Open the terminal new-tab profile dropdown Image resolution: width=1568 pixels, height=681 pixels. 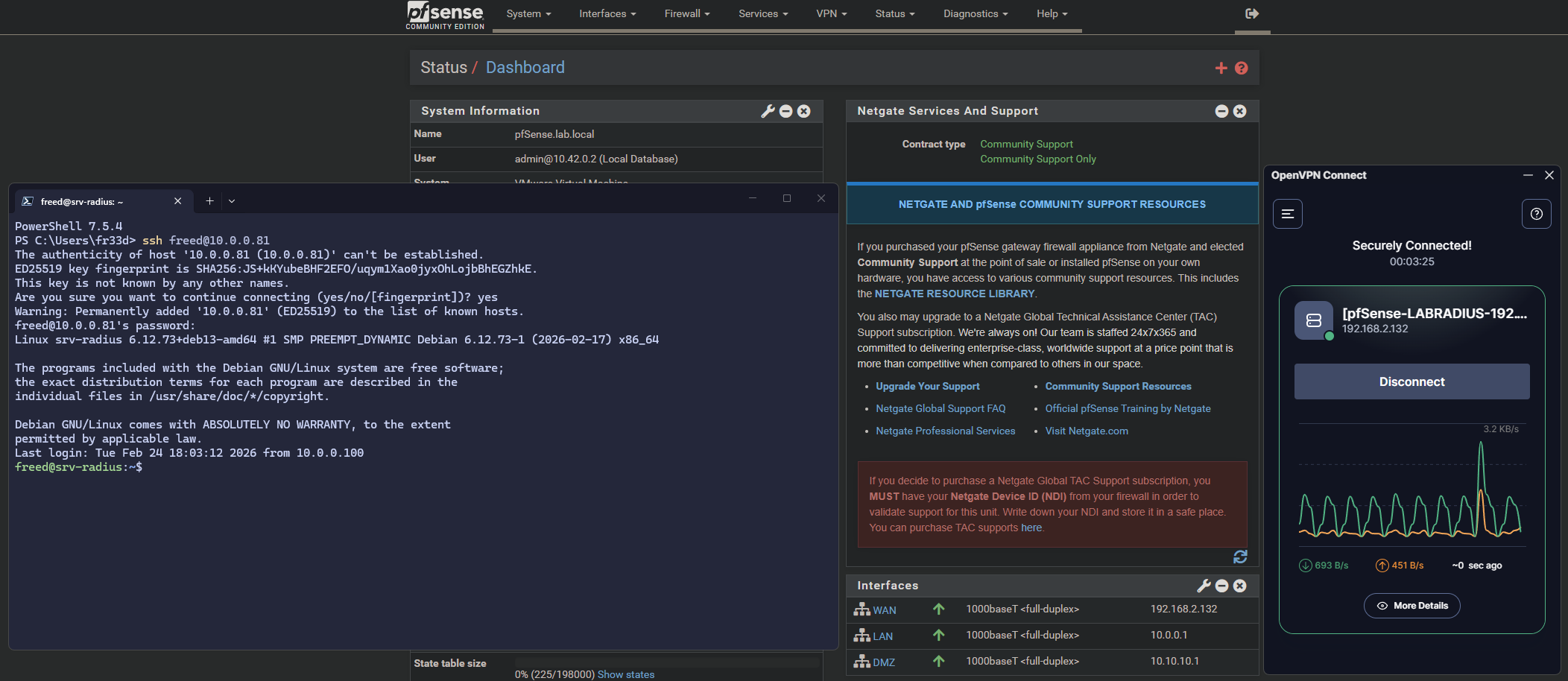click(232, 201)
